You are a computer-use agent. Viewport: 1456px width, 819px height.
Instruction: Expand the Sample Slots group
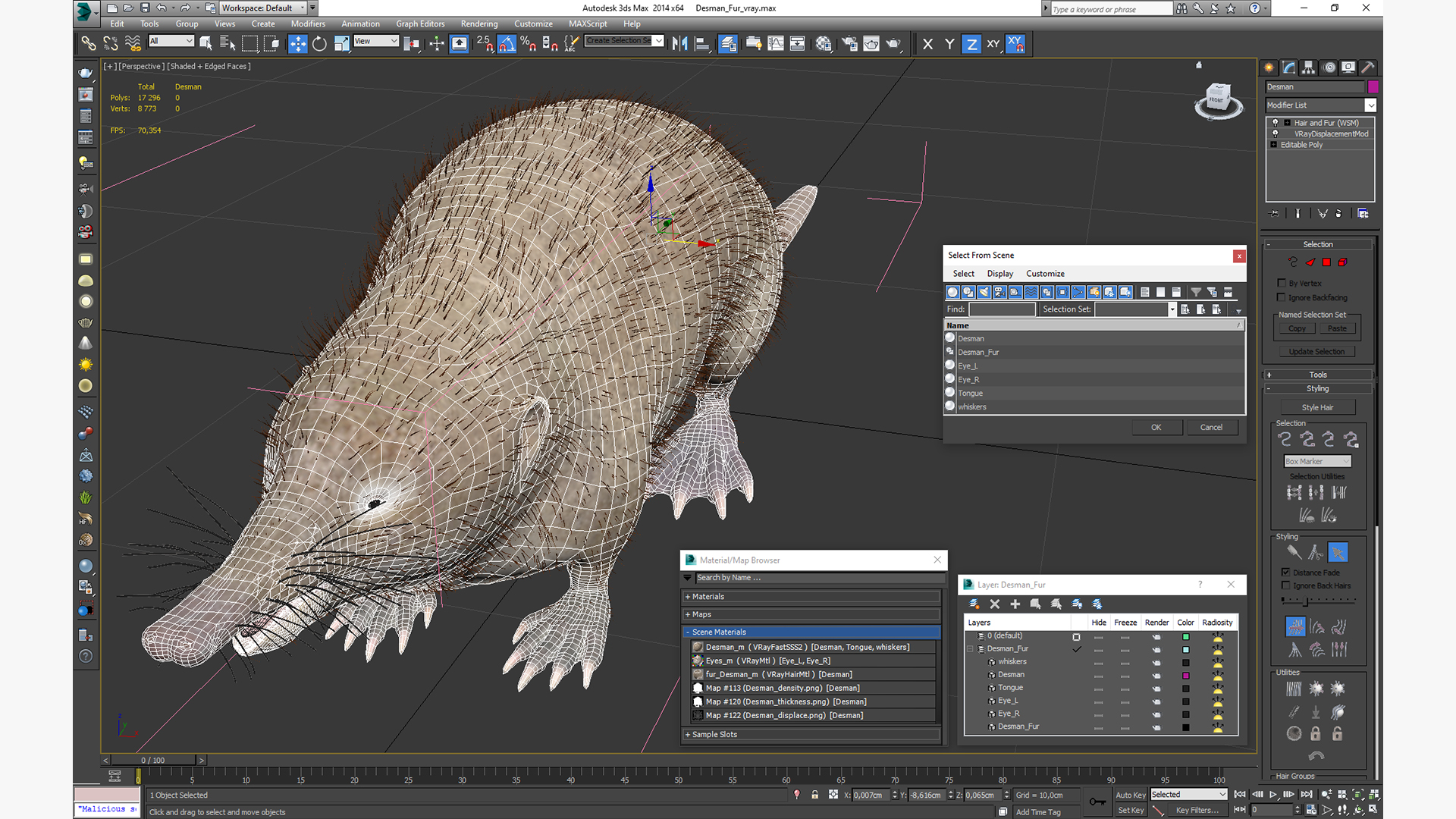coord(811,734)
